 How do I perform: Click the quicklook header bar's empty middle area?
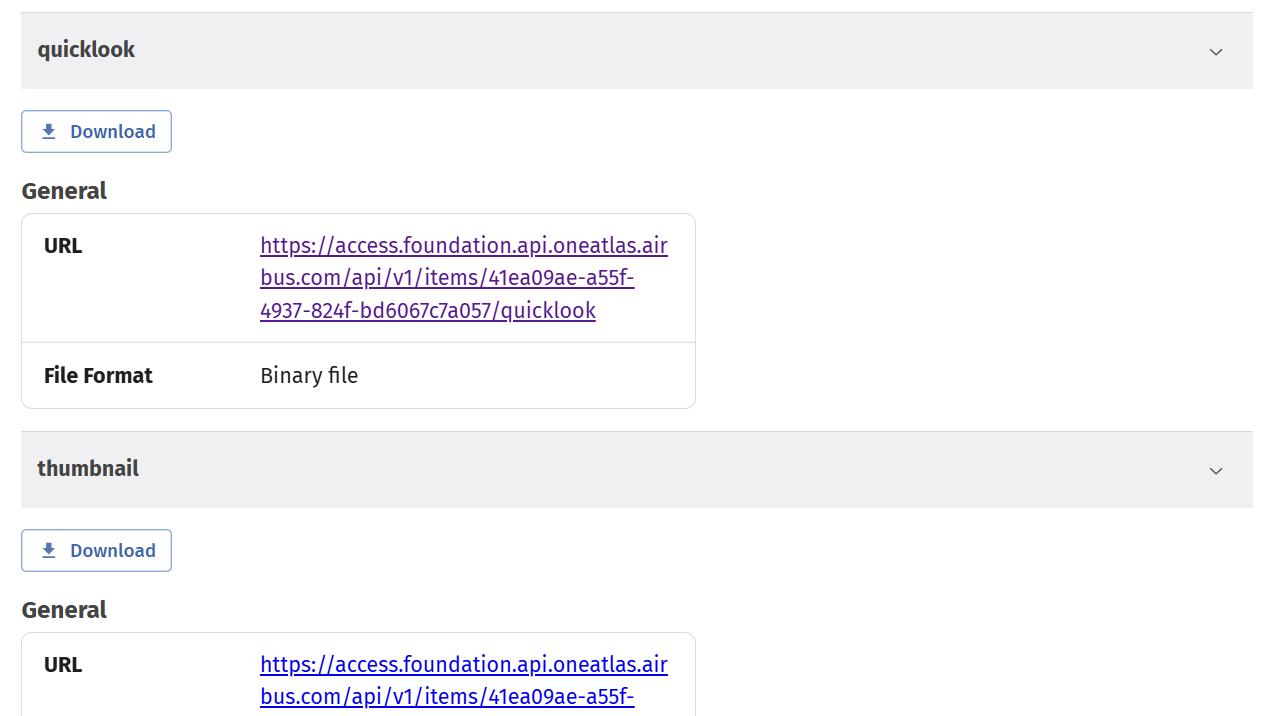640,51
